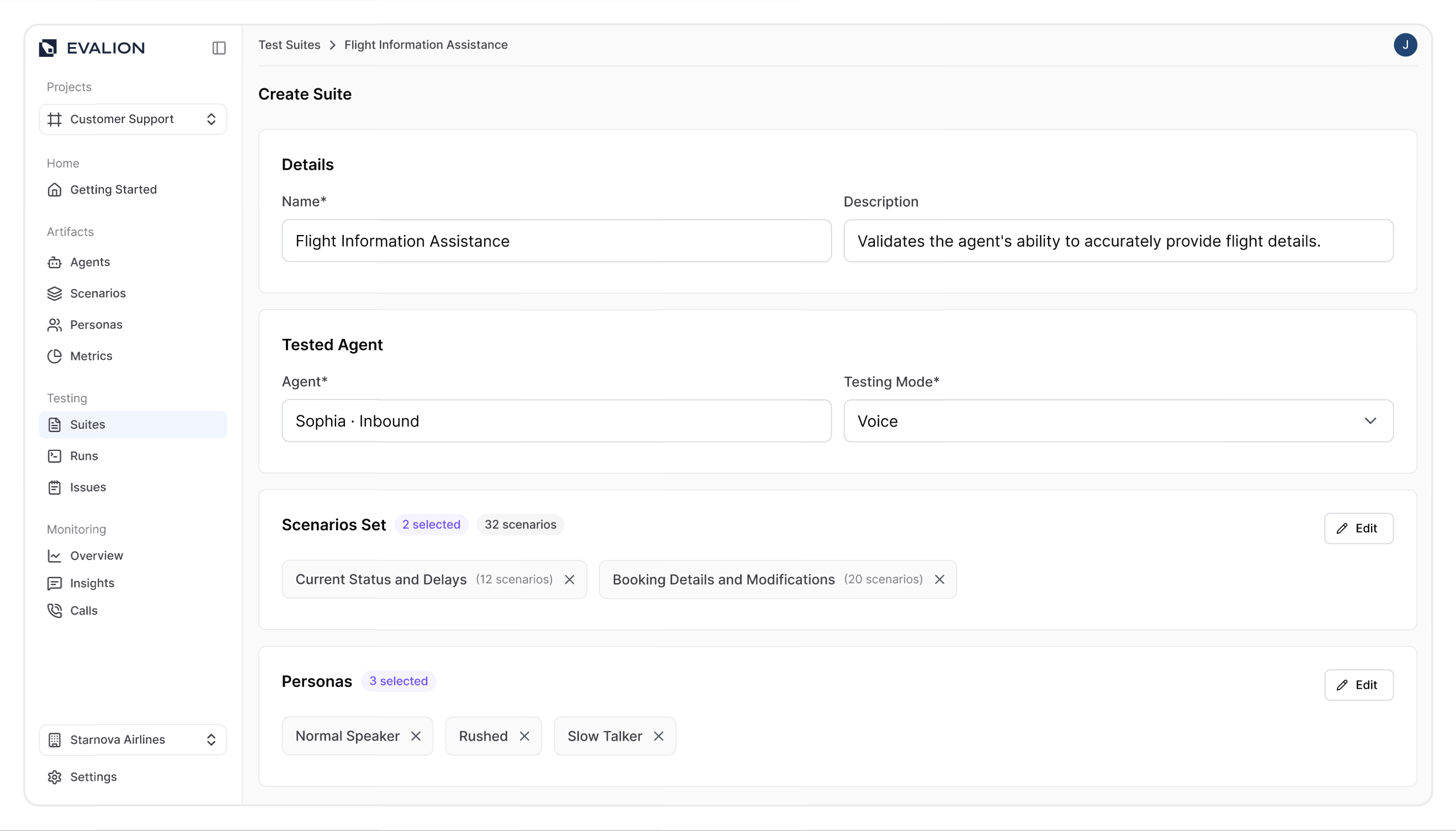Edit the selected Personas
The width and height of the screenshot is (1456, 831).
click(1358, 684)
